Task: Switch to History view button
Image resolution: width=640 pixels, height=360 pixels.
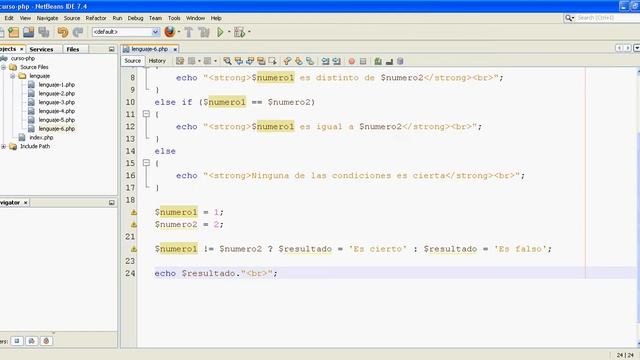Action: pyautogui.click(x=157, y=60)
